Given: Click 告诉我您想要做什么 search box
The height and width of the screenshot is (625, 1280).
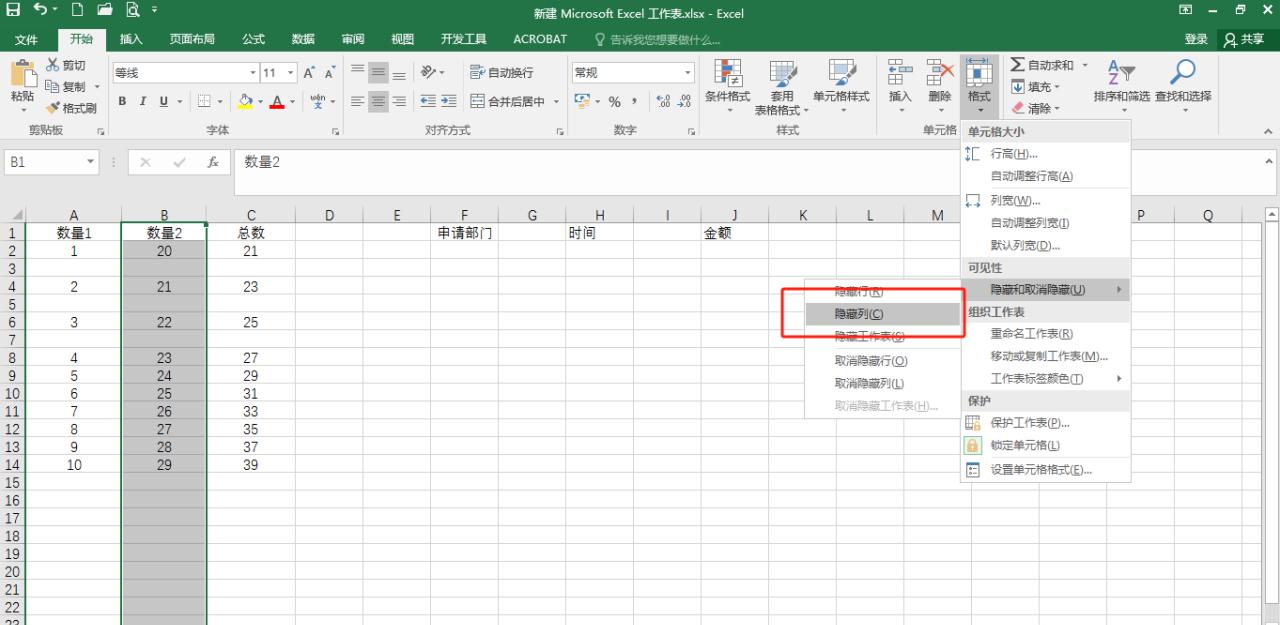Looking at the screenshot, I should click(x=660, y=39).
